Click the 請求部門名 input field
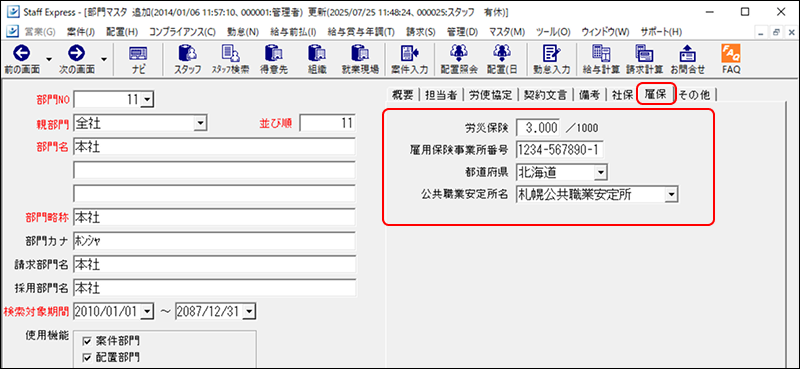Viewport: 800px width, 369px height. (214, 264)
